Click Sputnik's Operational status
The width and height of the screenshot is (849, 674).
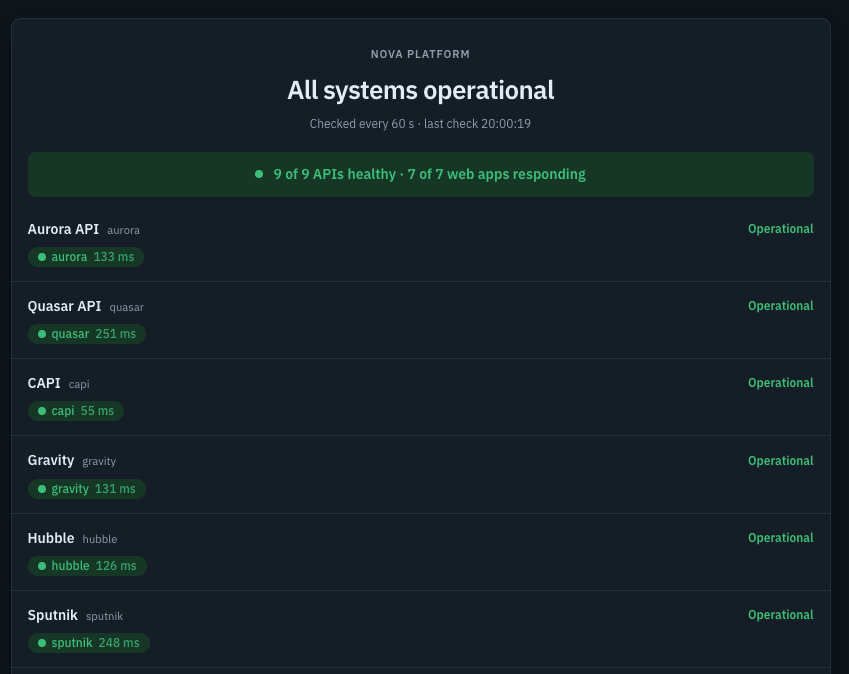(x=780, y=615)
